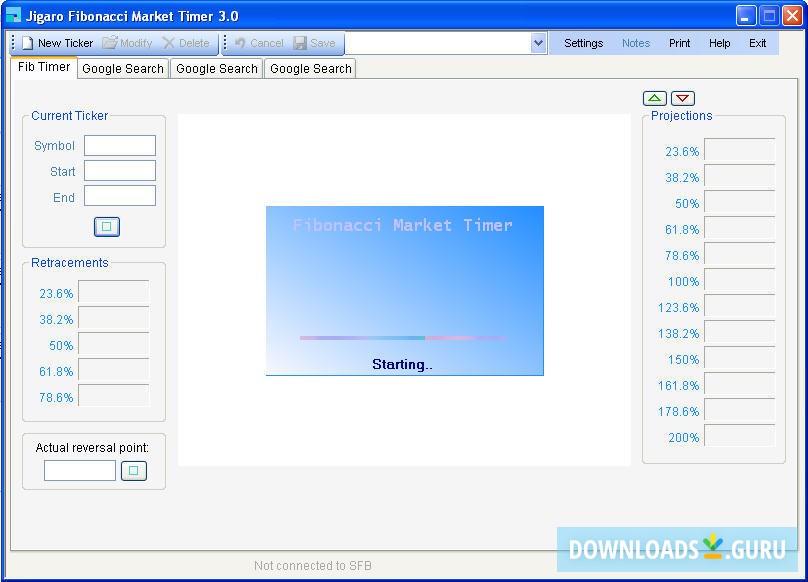Click the 78.6% projection value box
This screenshot has height=582, width=808.
pos(739,254)
